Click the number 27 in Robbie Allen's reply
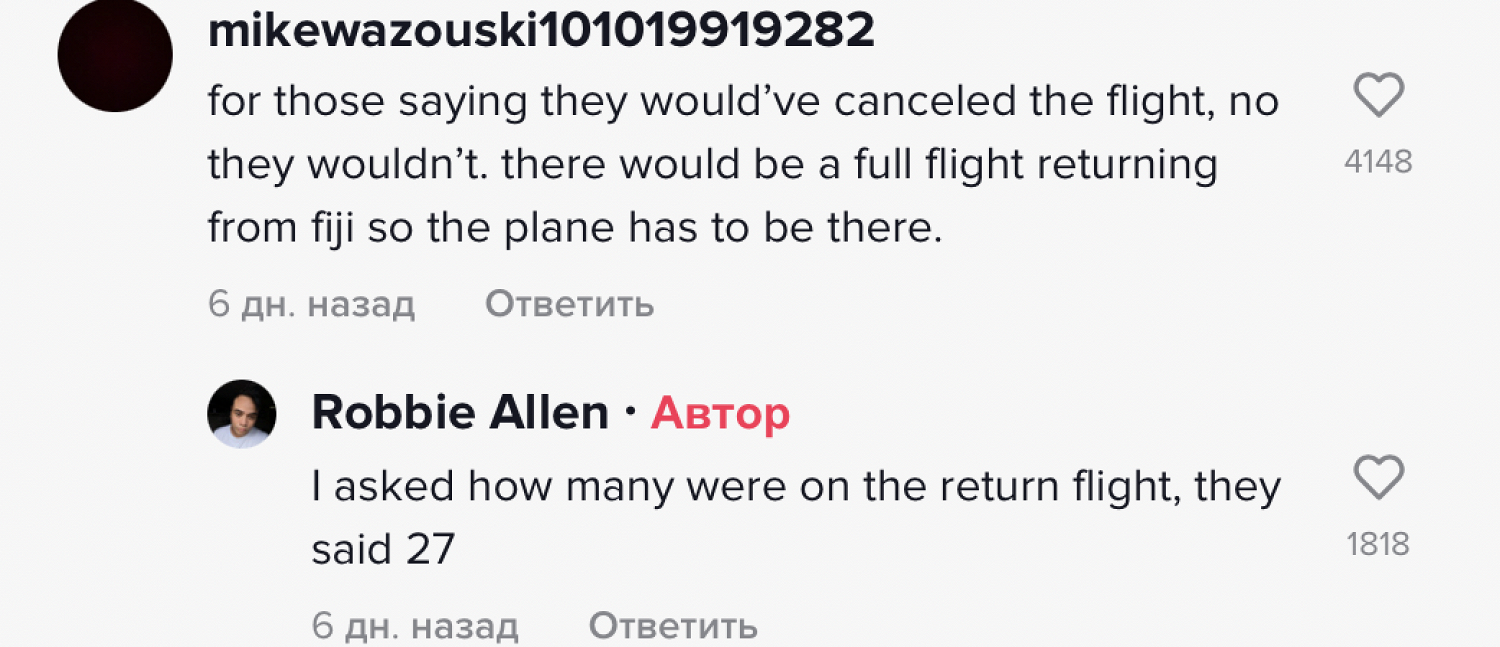Image resolution: width=1500 pixels, height=647 pixels. tap(430, 550)
